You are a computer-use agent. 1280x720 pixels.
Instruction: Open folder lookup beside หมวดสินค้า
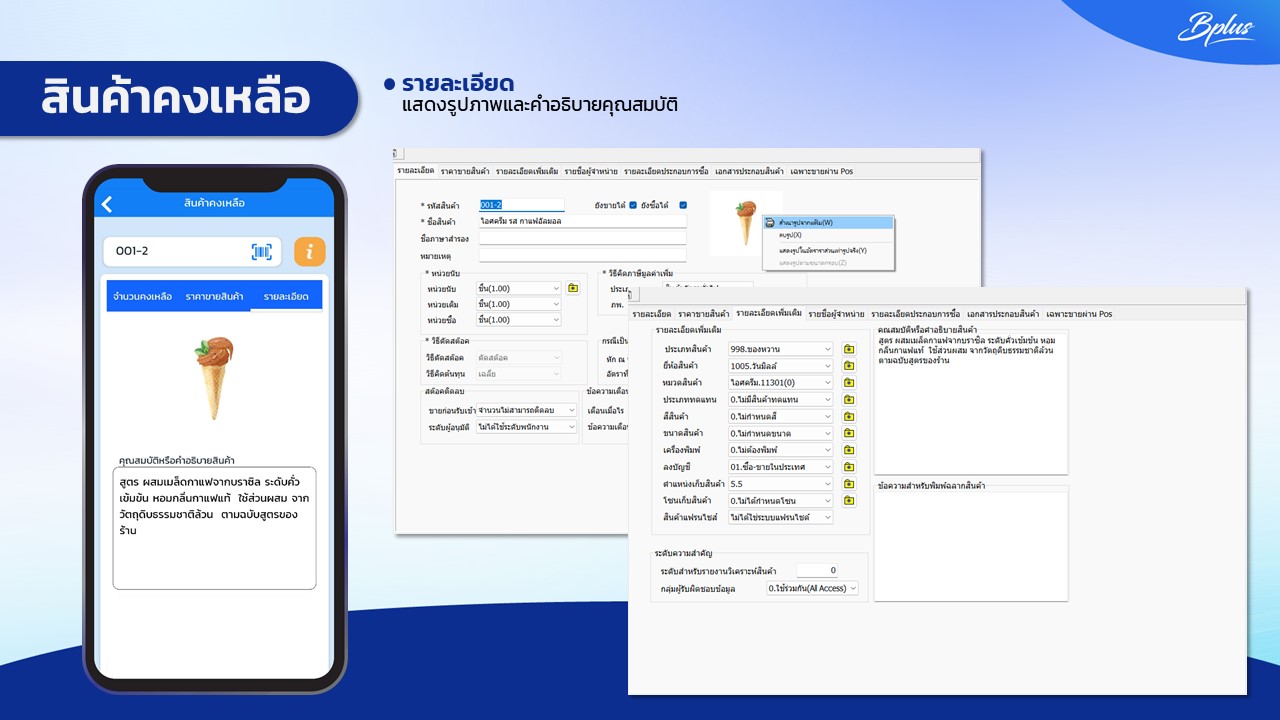tap(849, 383)
